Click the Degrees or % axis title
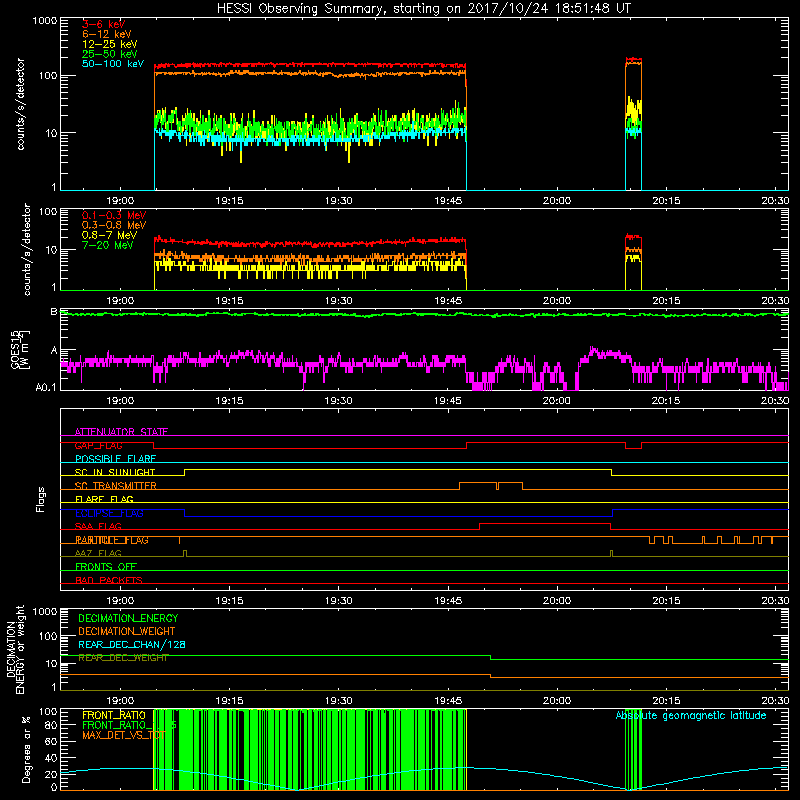 (26, 749)
